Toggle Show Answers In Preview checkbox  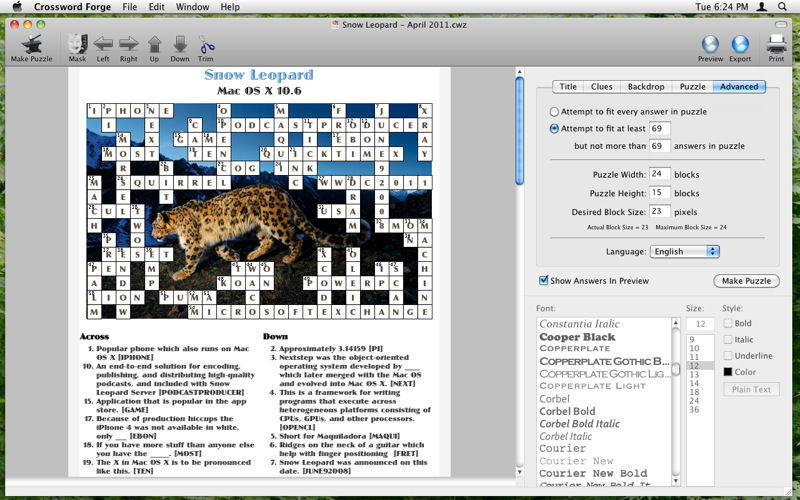[544, 280]
